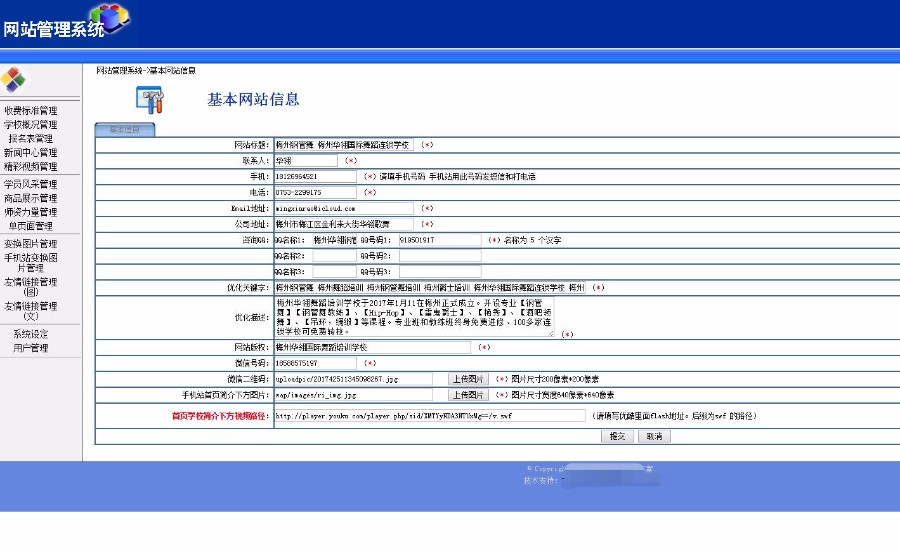Switch to the 基本信息 tab
The height and width of the screenshot is (551, 900).
[x=125, y=130]
